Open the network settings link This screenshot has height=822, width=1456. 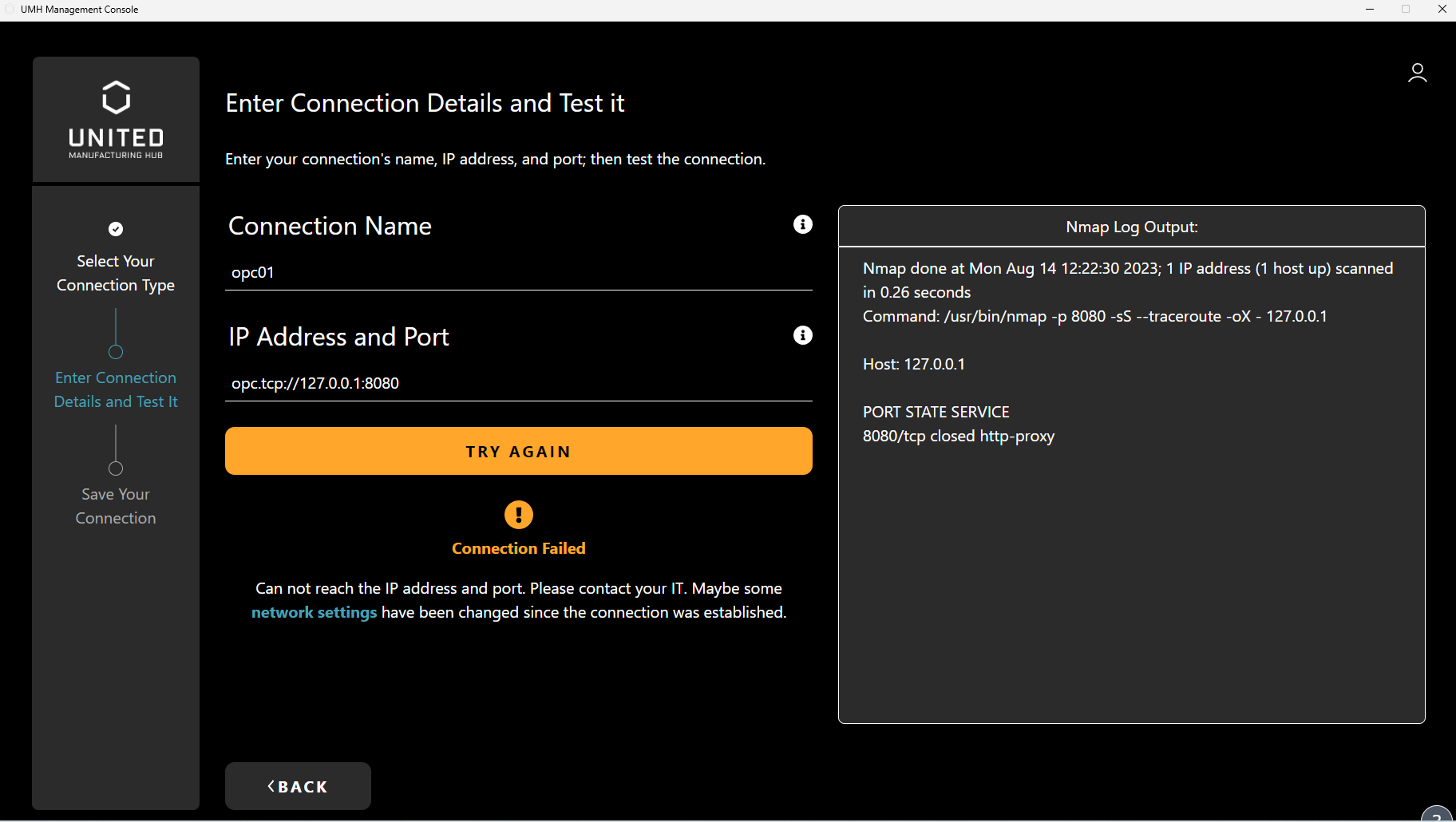(314, 613)
